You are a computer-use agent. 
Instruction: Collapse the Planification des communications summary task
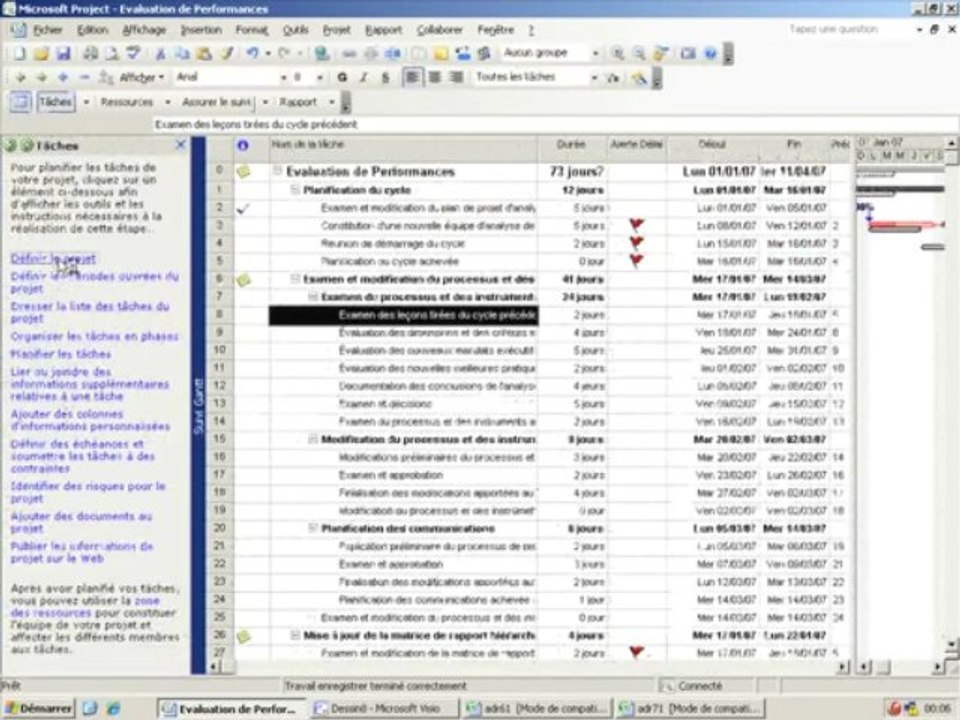tap(313, 528)
